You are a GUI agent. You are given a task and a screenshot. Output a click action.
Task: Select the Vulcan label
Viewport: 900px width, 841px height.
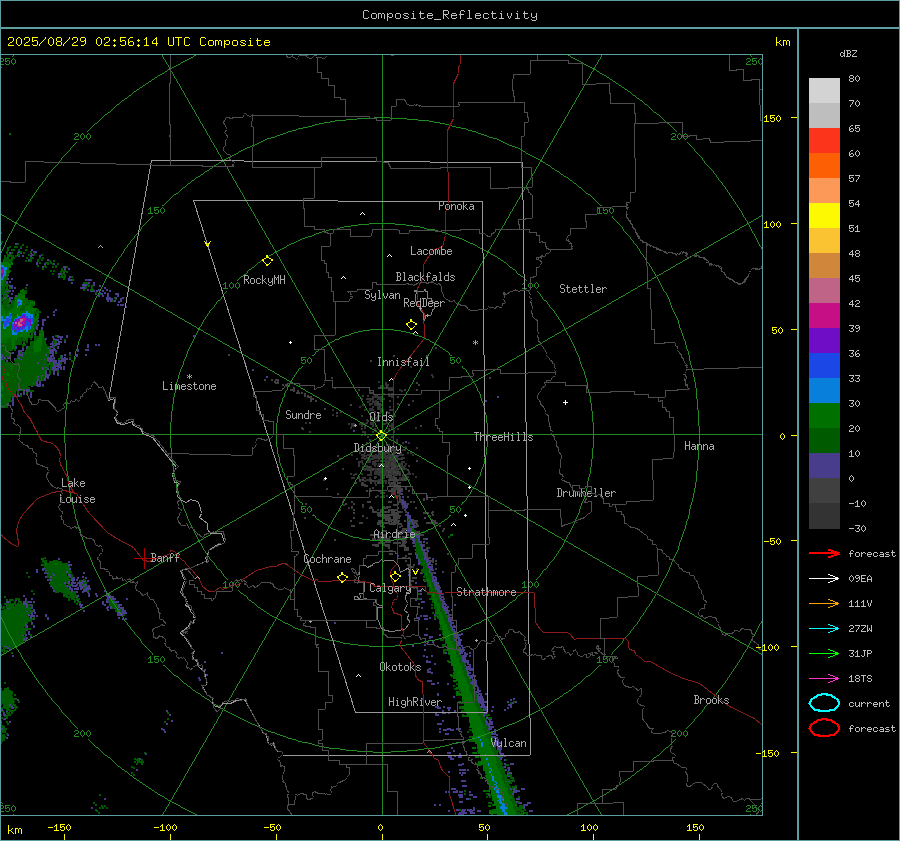pyautogui.click(x=509, y=743)
